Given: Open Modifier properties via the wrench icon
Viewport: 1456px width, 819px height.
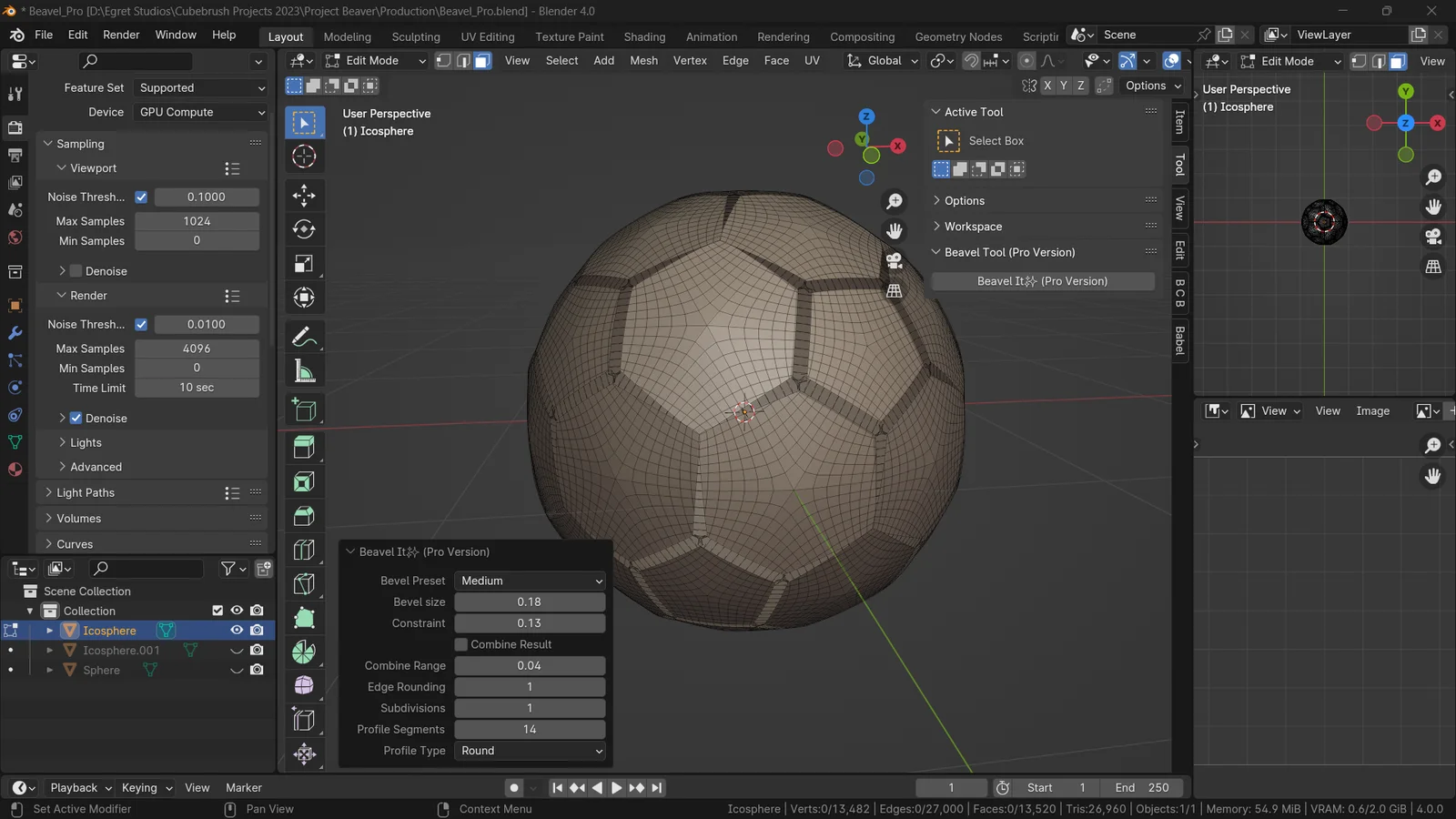Looking at the screenshot, I should tap(15, 332).
